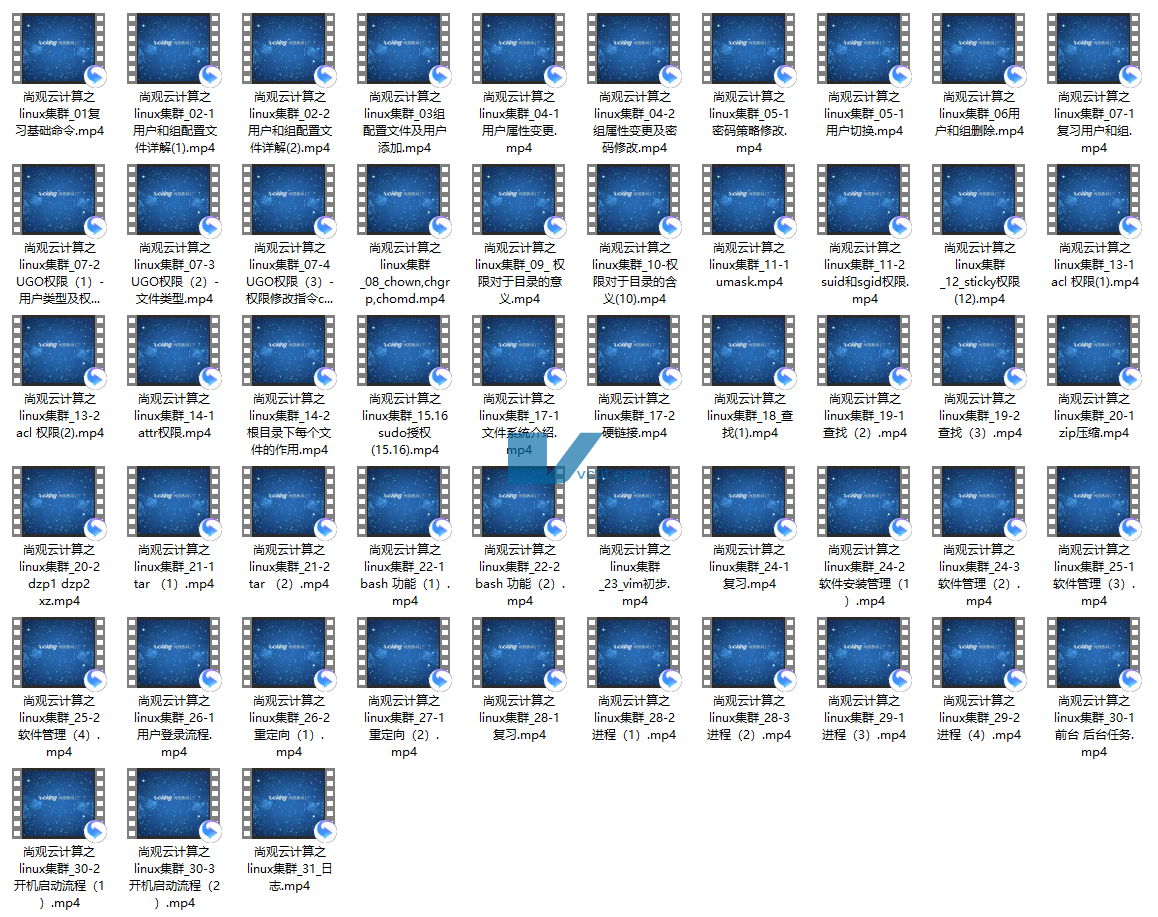
Task: Select the 13-1 acl 权限(1) video icon
Action: 1094,199
